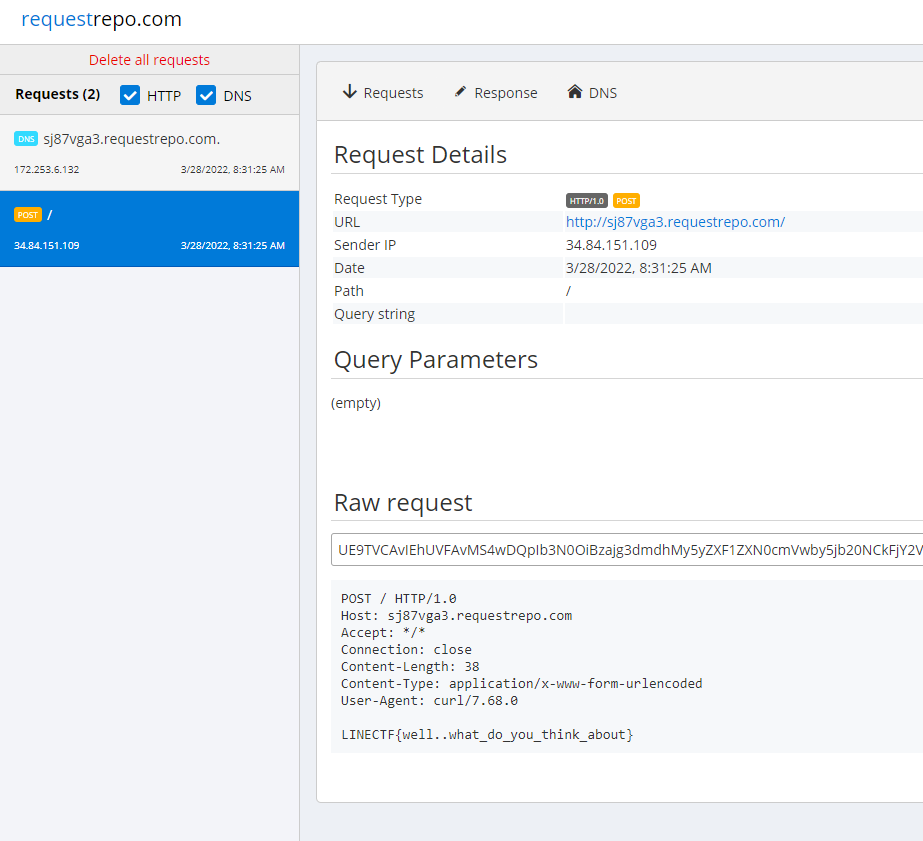Click the Sender IP value 34.84.151.109

coord(611,245)
